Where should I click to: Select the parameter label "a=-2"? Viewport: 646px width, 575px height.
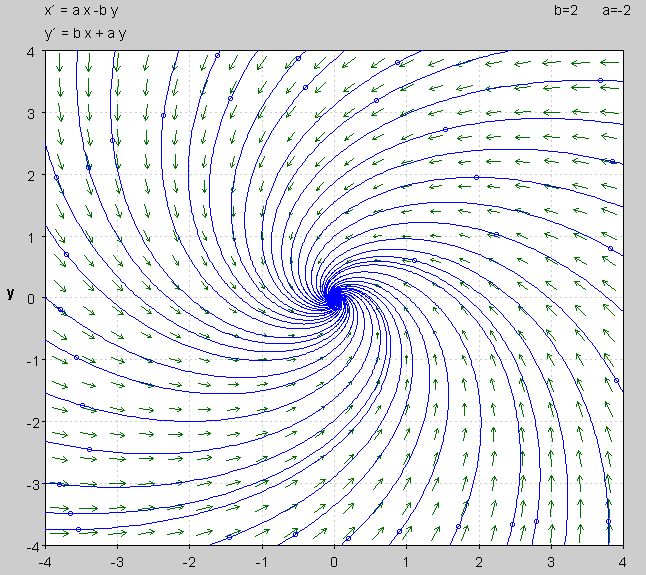point(616,10)
